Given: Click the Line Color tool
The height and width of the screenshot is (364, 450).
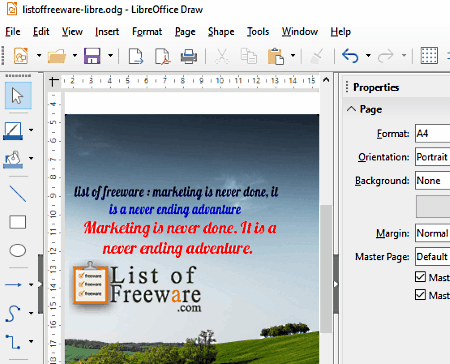Looking at the screenshot, I should 13,130.
